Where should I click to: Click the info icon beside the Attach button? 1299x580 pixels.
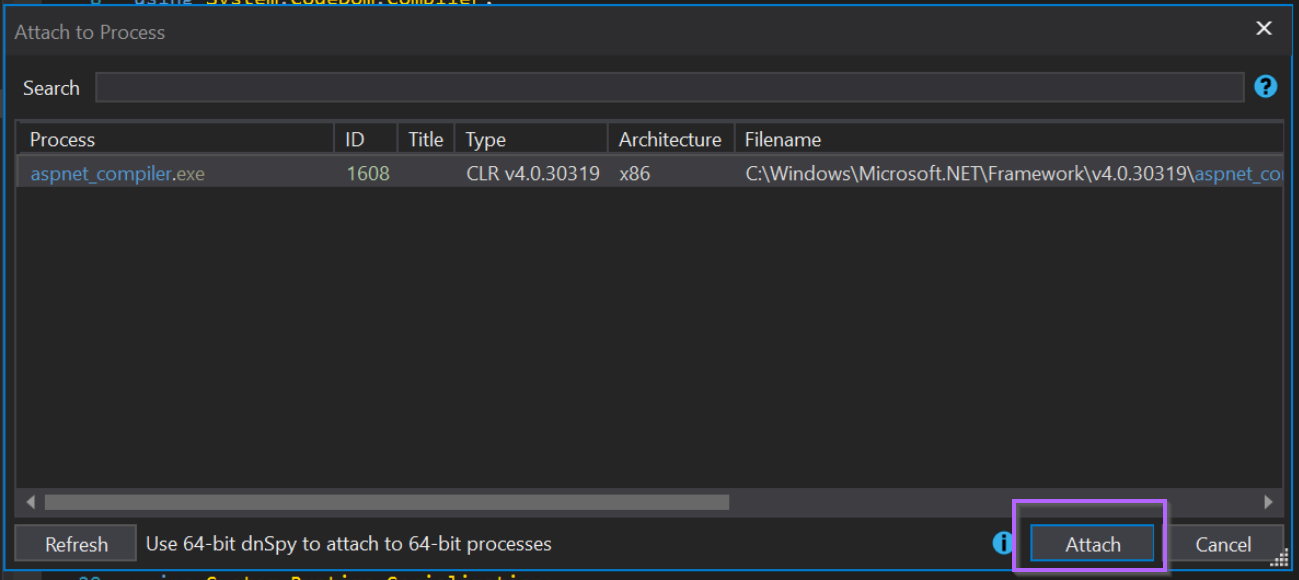(x=1002, y=543)
